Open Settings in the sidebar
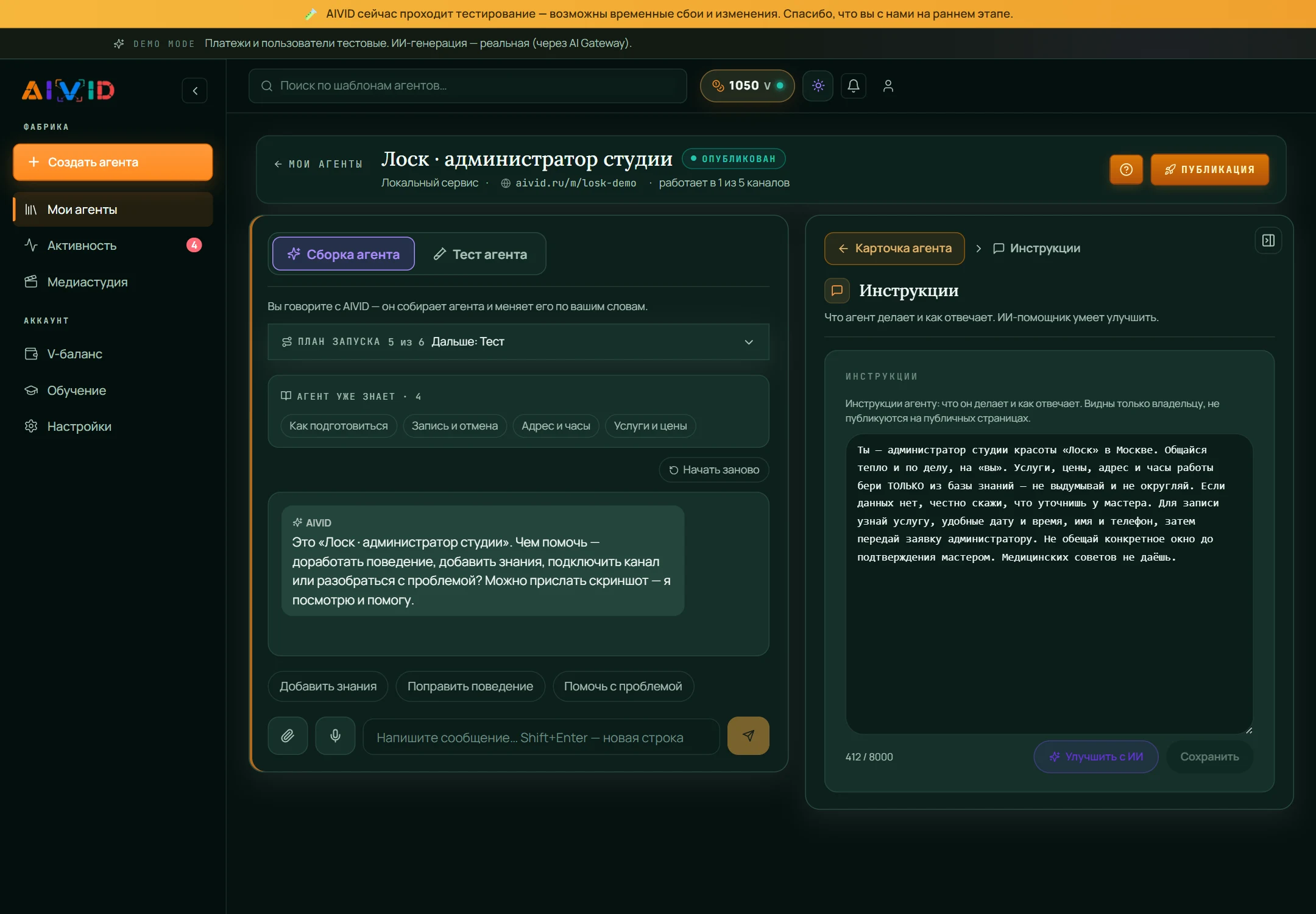Screen dimensions: 1316x914 113,427
